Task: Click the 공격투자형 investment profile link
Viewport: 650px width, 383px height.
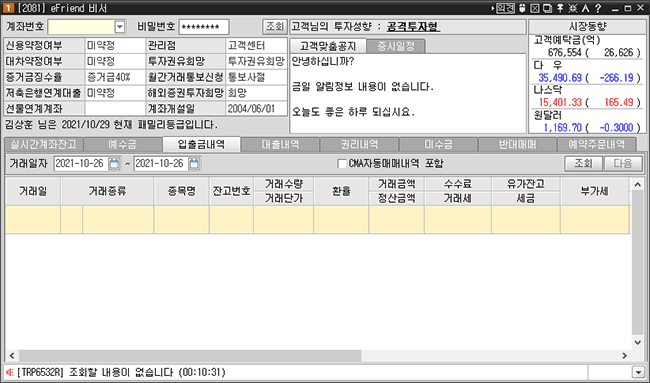Action: pyautogui.click(x=413, y=27)
